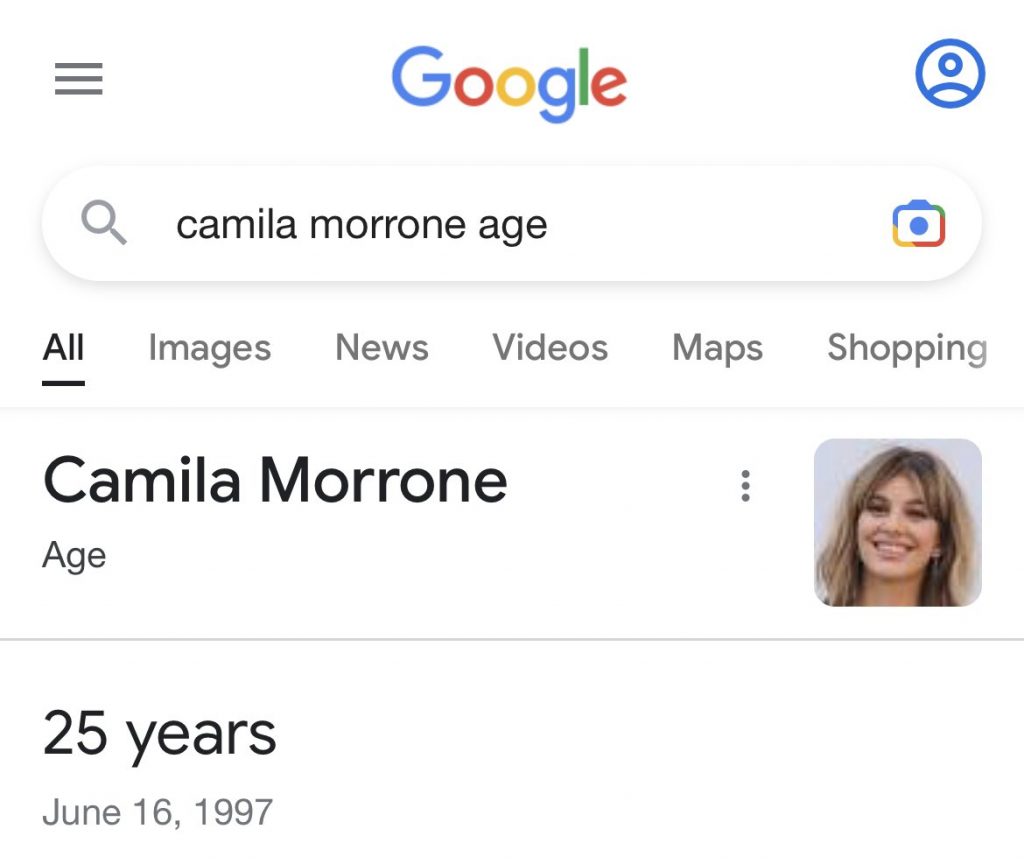Click empty space inside the search bar
Screen dimensions: 1024x864
click(x=720, y=224)
